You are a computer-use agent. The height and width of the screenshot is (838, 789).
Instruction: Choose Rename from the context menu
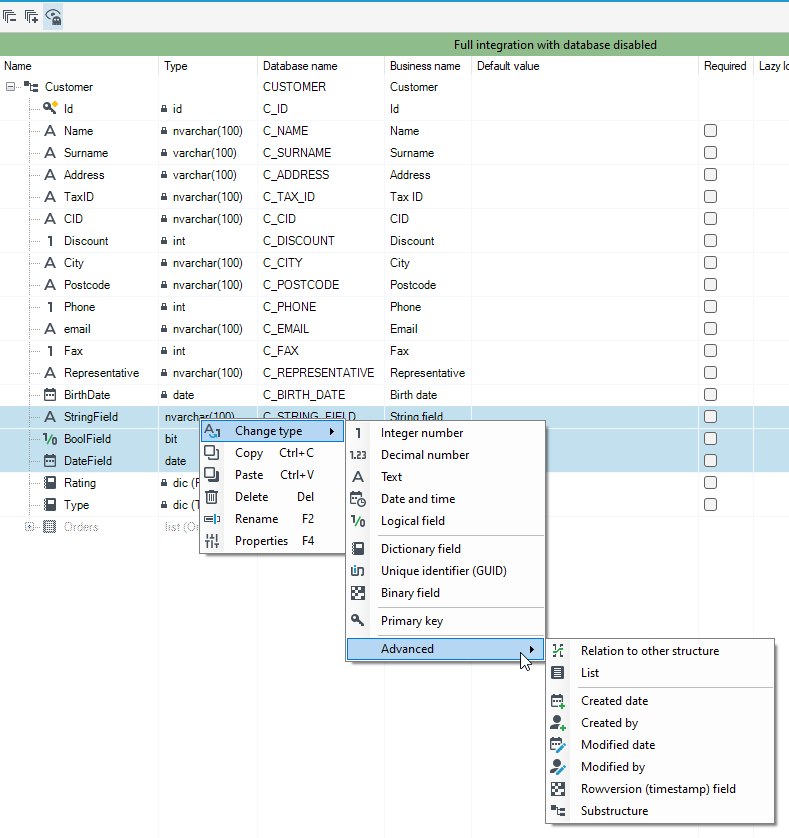pyautogui.click(x=273, y=519)
